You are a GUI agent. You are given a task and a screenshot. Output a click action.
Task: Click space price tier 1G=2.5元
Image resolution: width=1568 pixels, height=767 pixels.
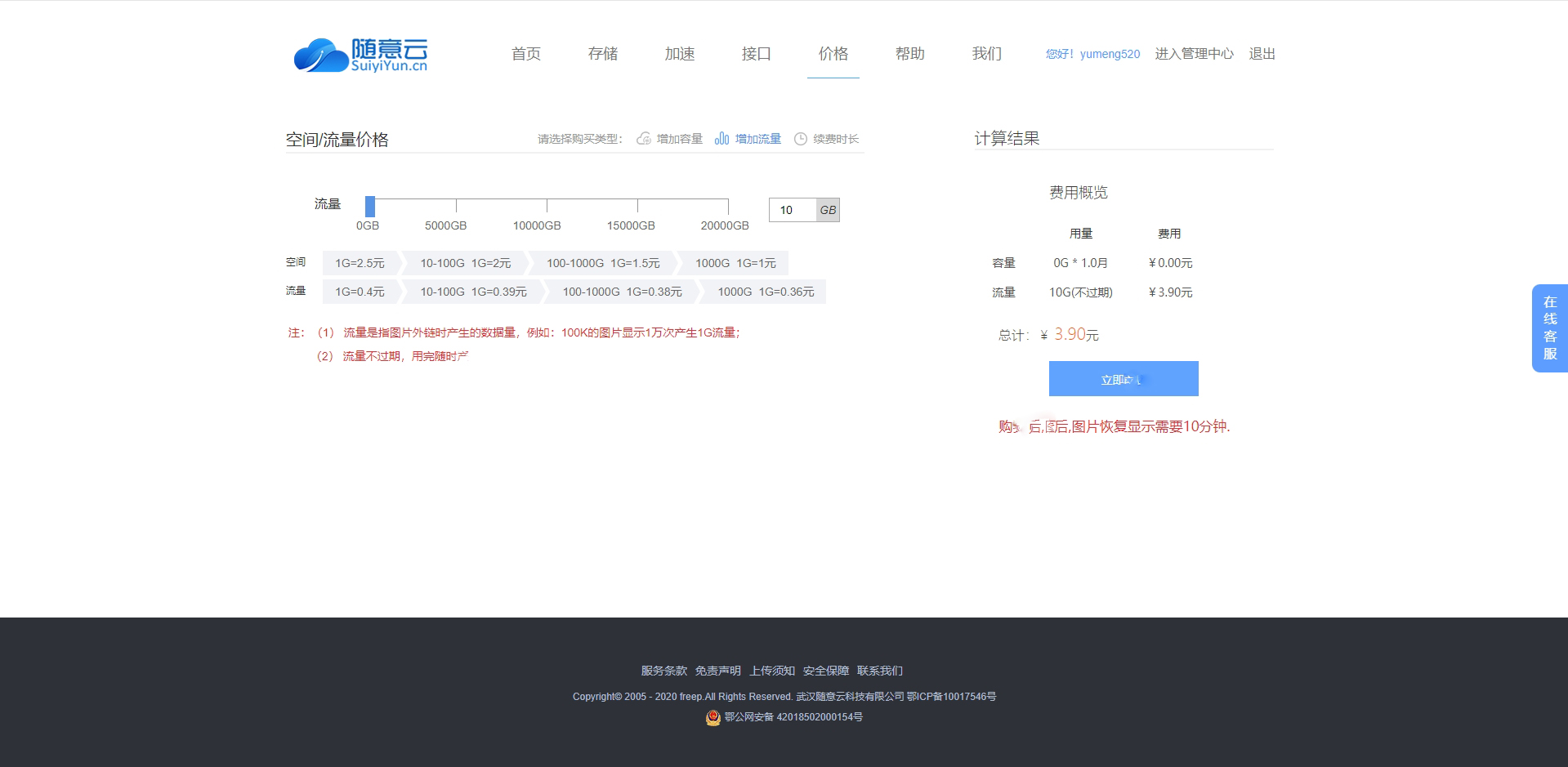pyautogui.click(x=360, y=263)
